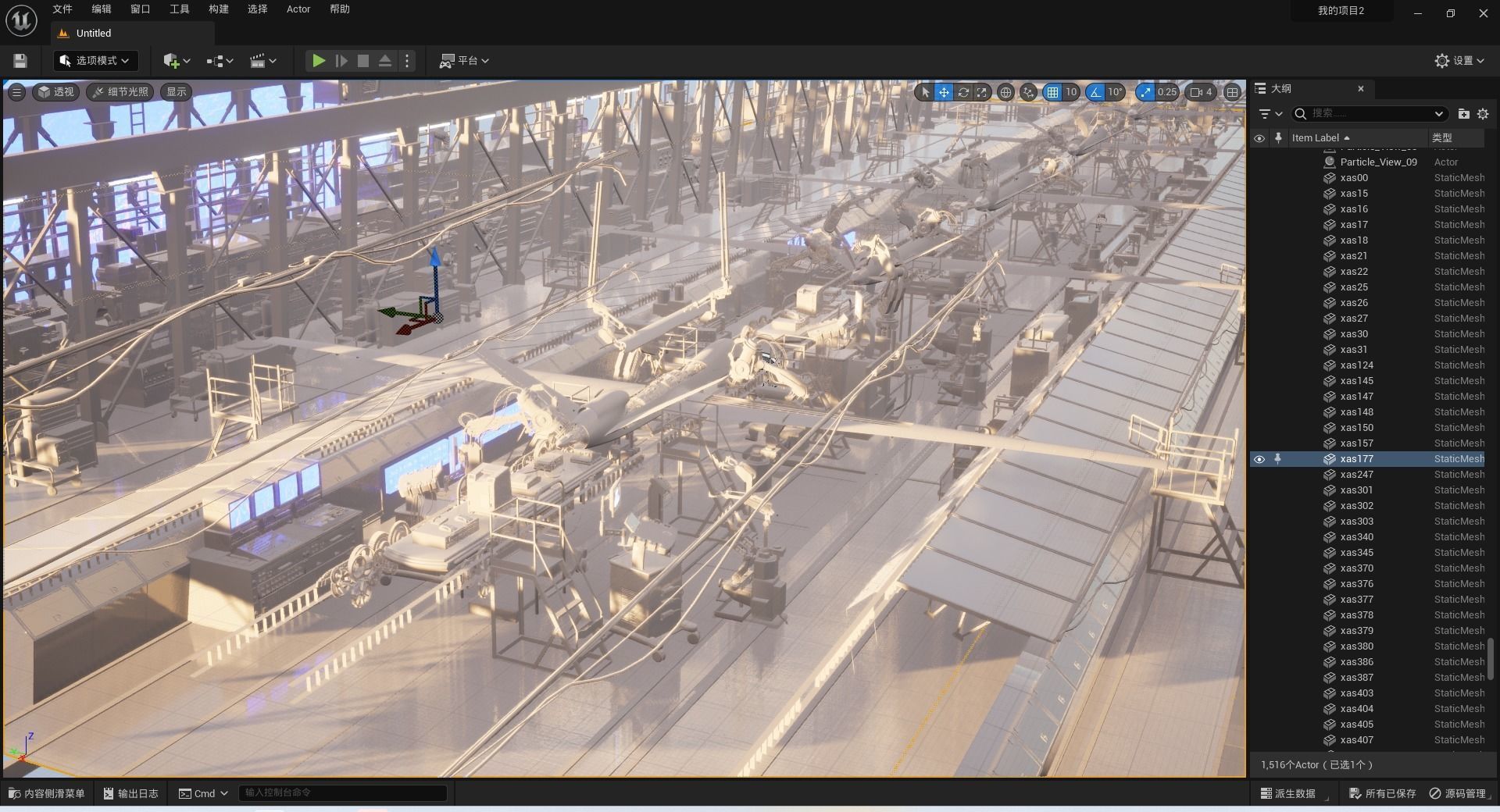Save the current level with disk icon

pyautogui.click(x=20, y=61)
